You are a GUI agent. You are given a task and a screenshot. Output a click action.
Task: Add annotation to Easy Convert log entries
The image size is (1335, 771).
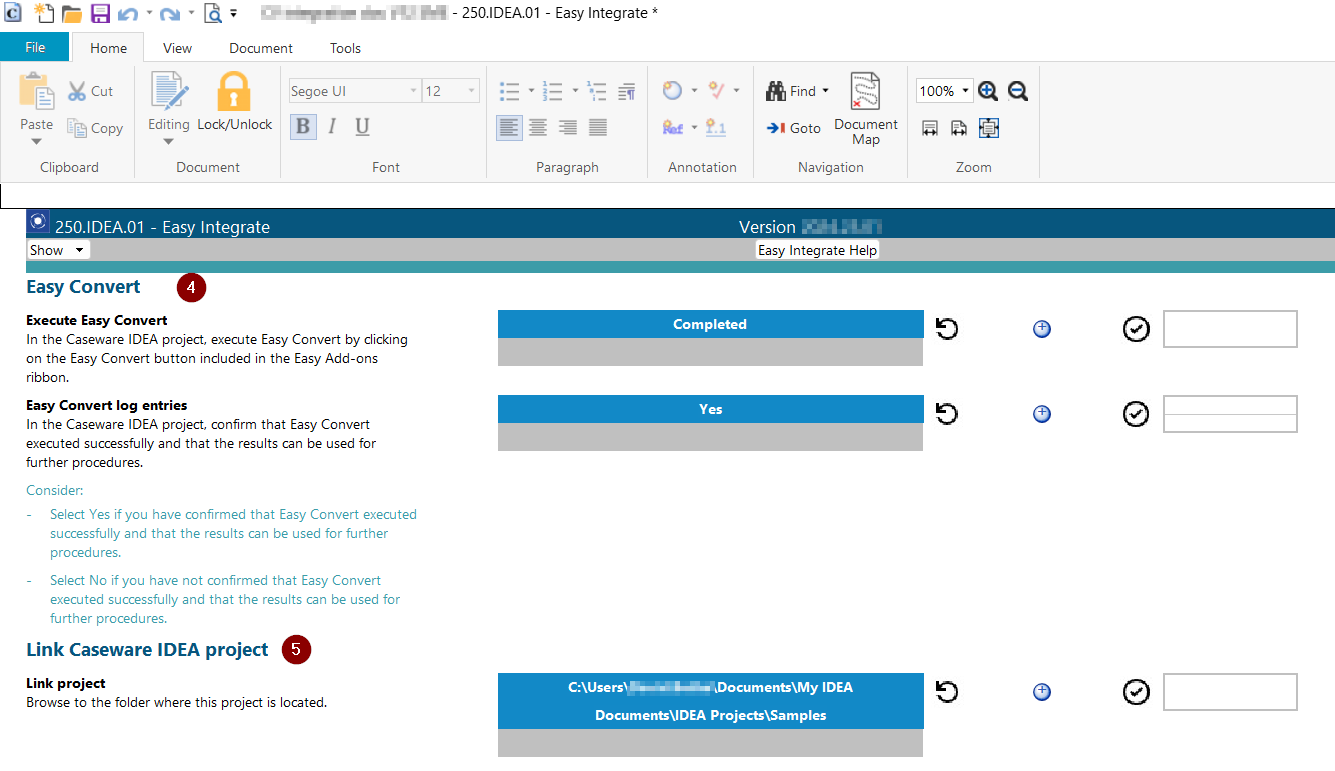(x=1041, y=414)
